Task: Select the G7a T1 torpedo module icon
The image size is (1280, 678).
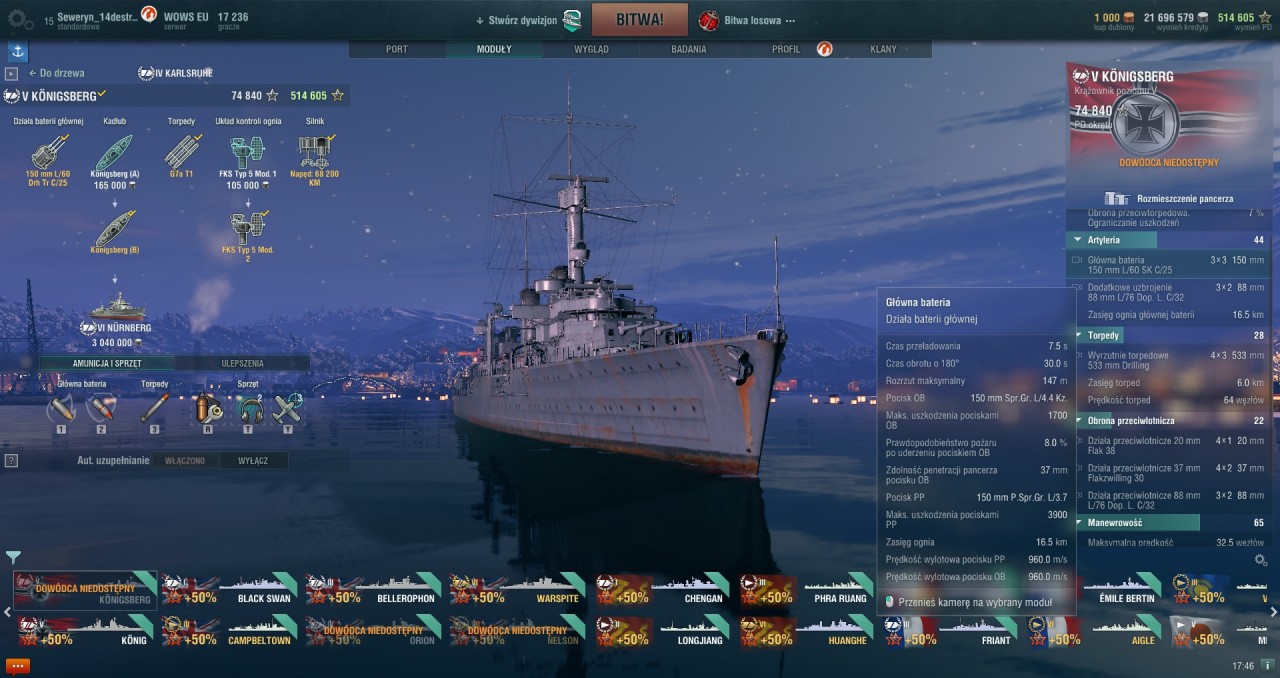Action: coord(181,151)
